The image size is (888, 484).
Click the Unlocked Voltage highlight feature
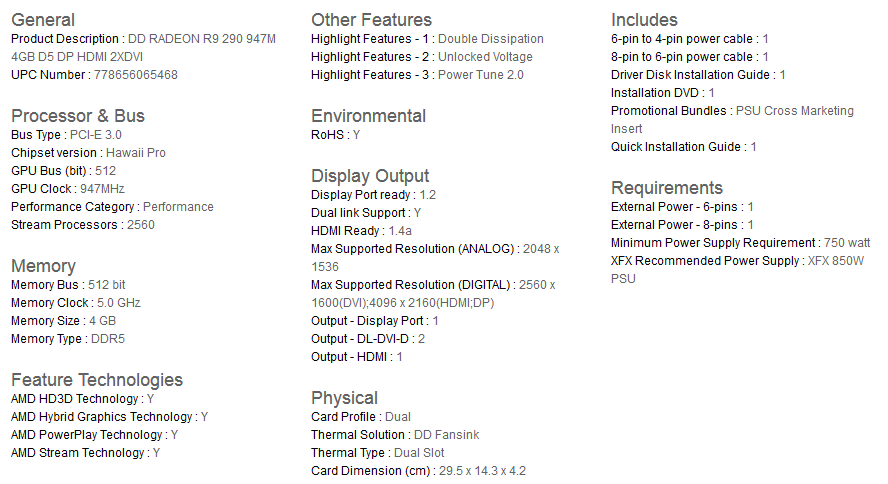click(x=485, y=57)
